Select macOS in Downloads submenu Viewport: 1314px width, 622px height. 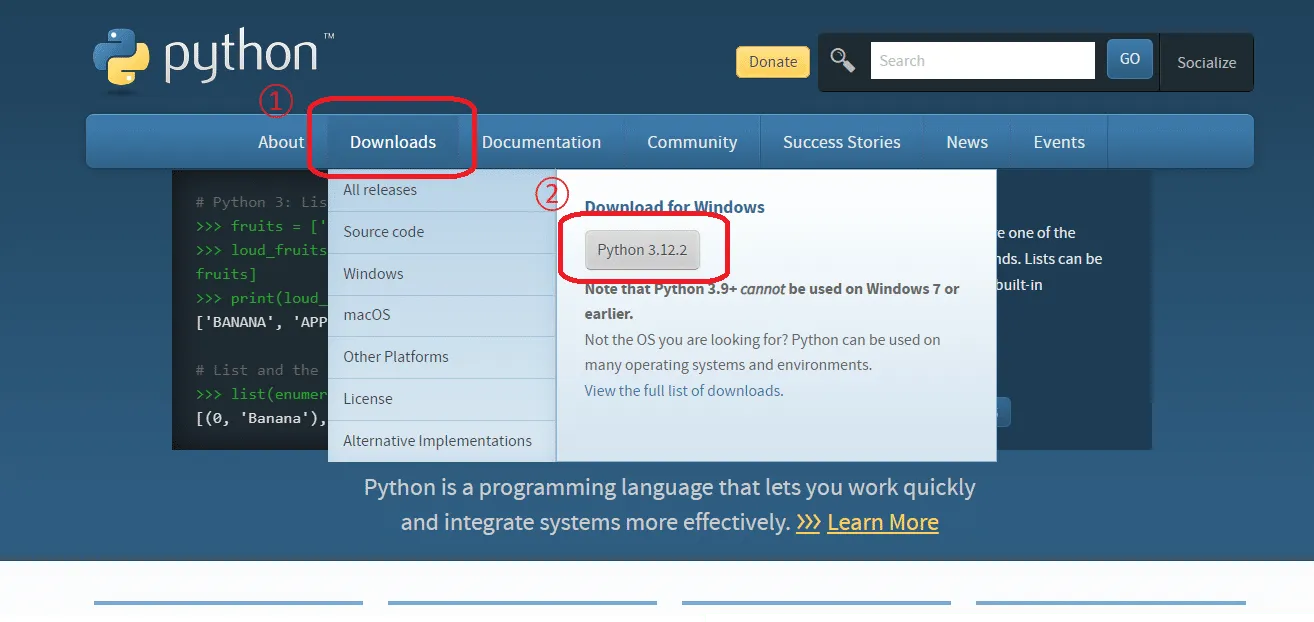click(x=442, y=315)
